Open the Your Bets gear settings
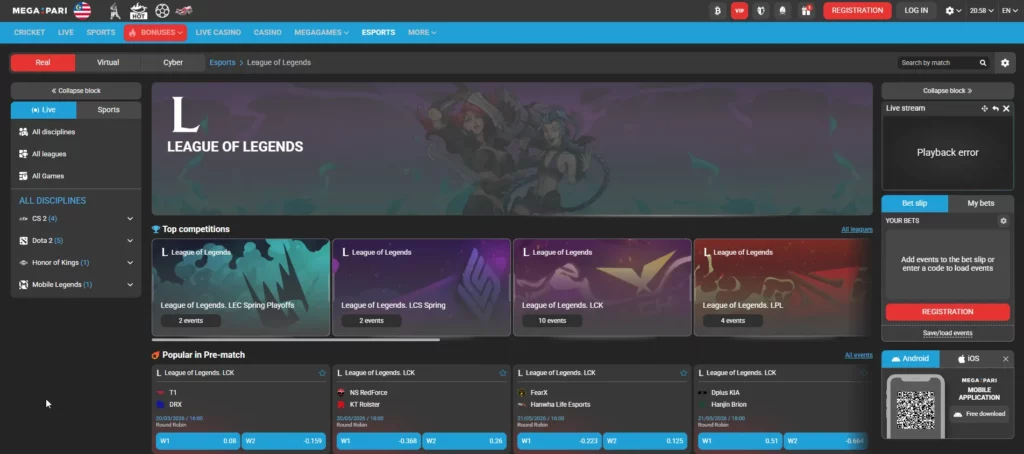 (x=1004, y=221)
